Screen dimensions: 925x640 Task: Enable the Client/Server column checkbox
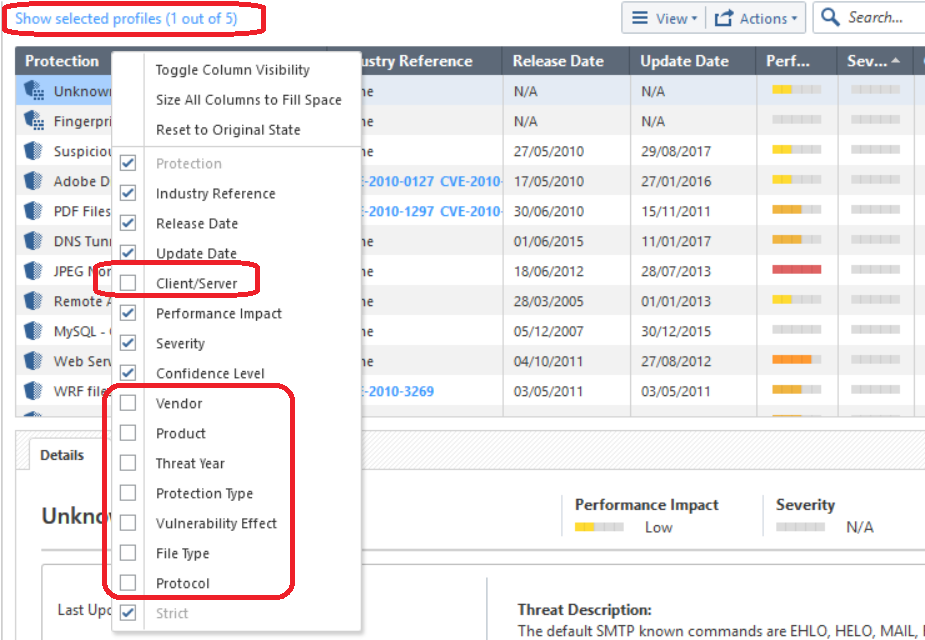(x=128, y=282)
